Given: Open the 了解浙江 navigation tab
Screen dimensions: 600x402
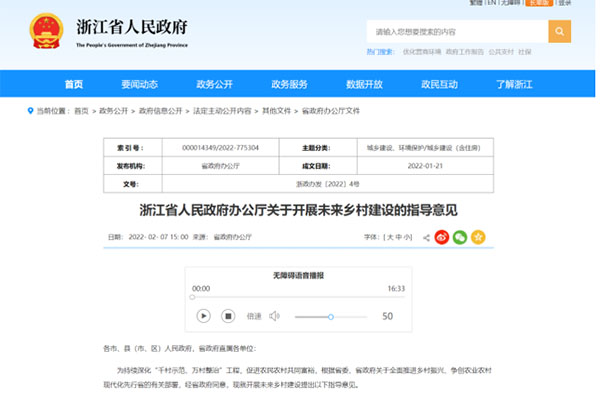Looking at the screenshot, I should click(515, 84).
